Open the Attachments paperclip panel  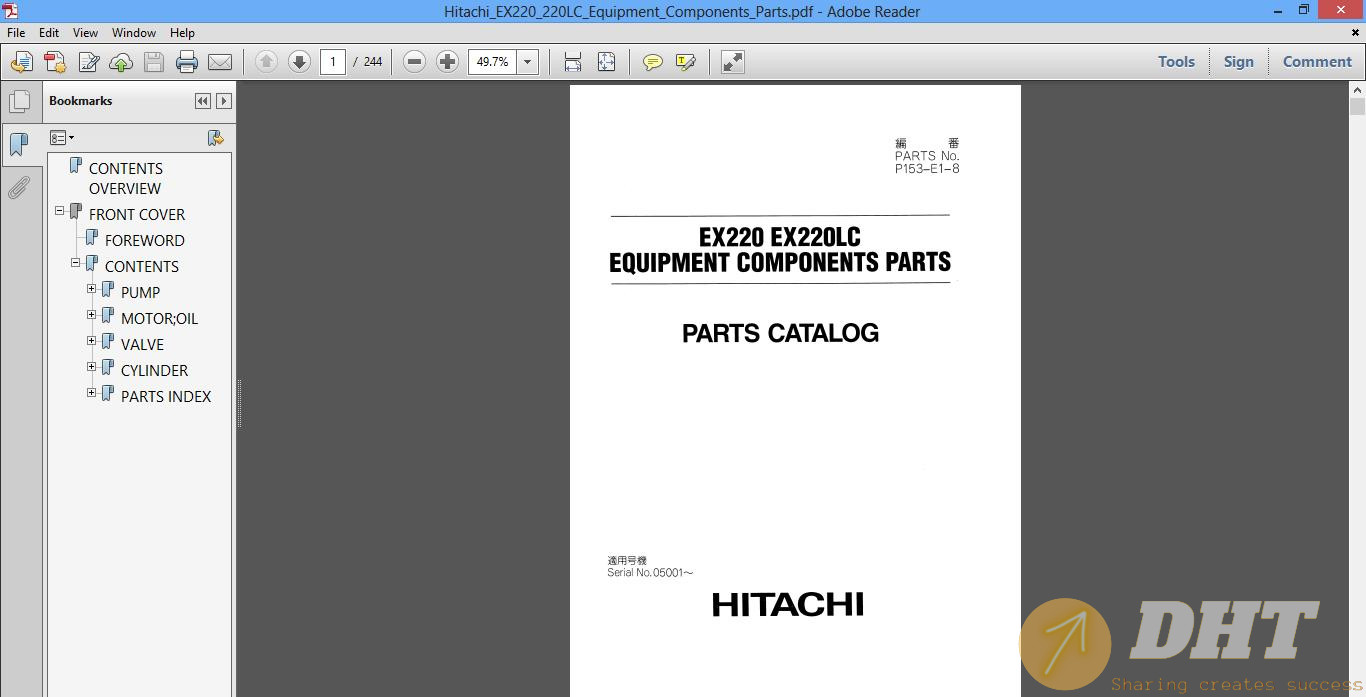[19, 188]
